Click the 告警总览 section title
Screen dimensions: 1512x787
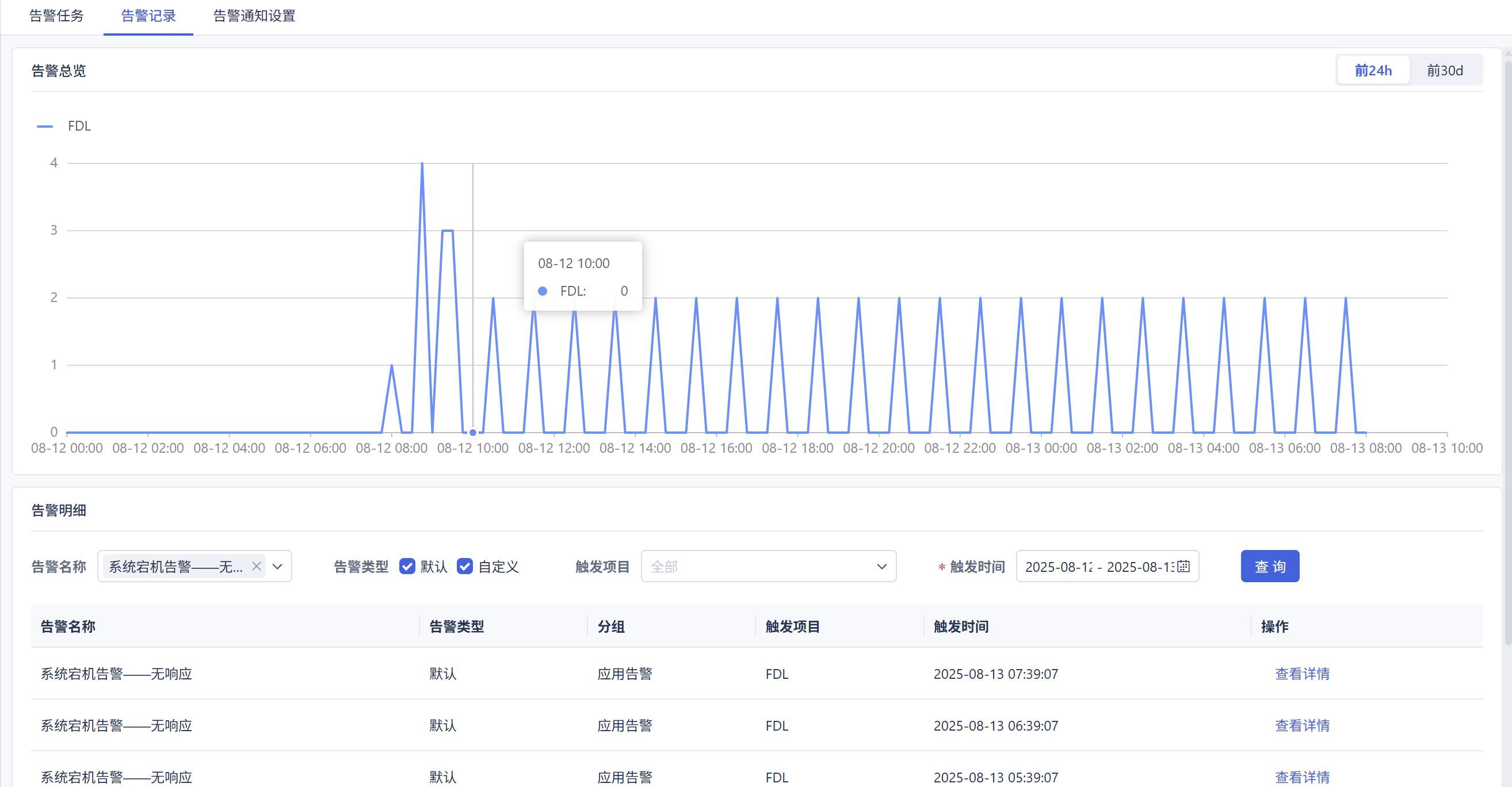[59, 71]
